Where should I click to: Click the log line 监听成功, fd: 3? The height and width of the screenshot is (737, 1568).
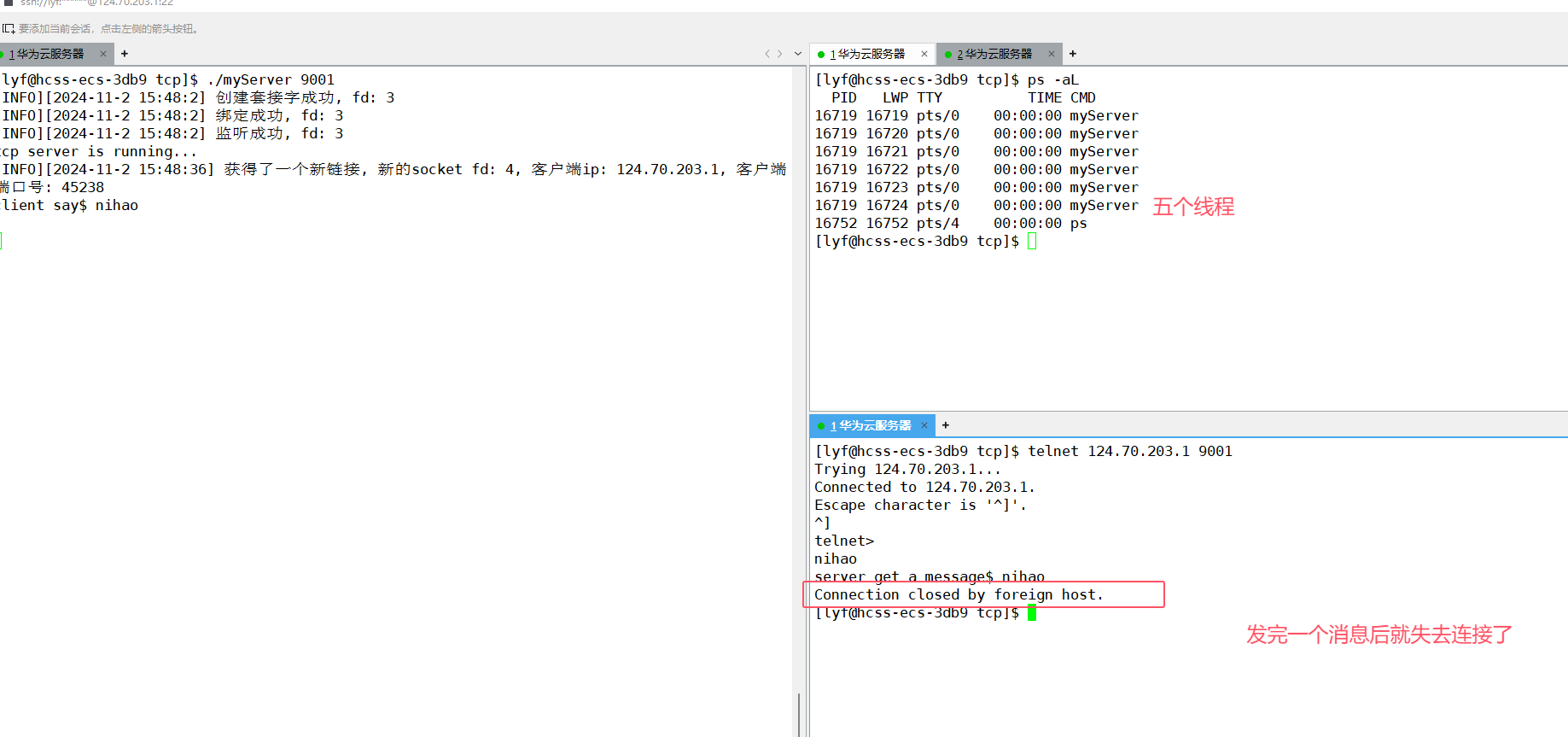point(172,133)
